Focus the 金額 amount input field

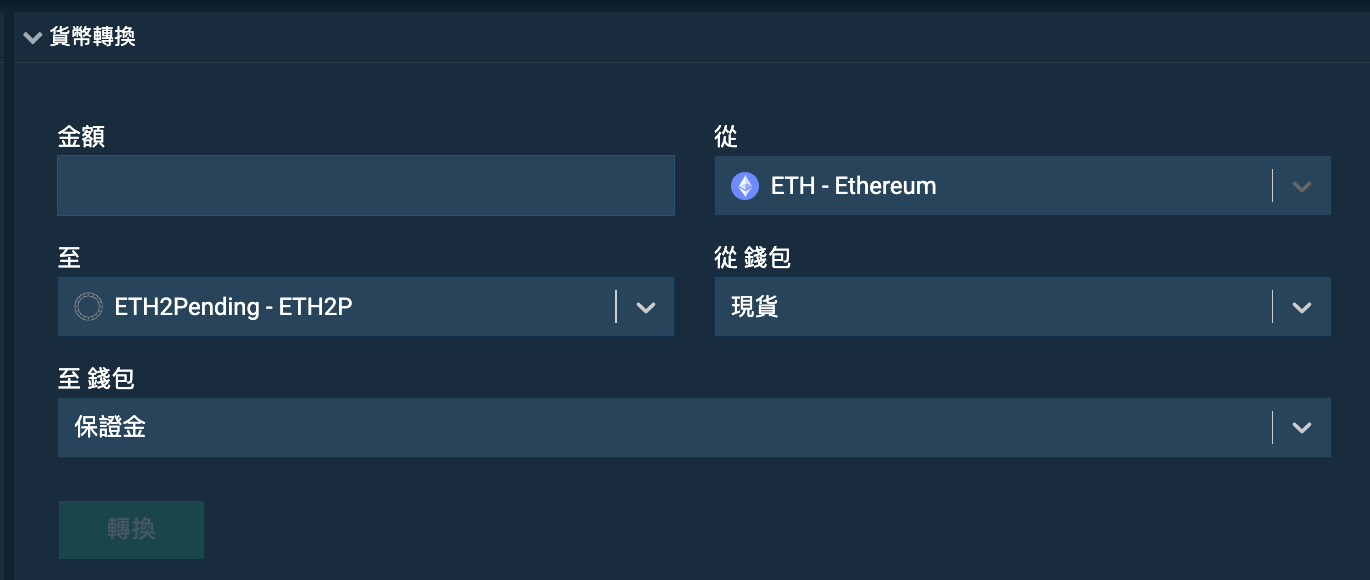tap(366, 185)
